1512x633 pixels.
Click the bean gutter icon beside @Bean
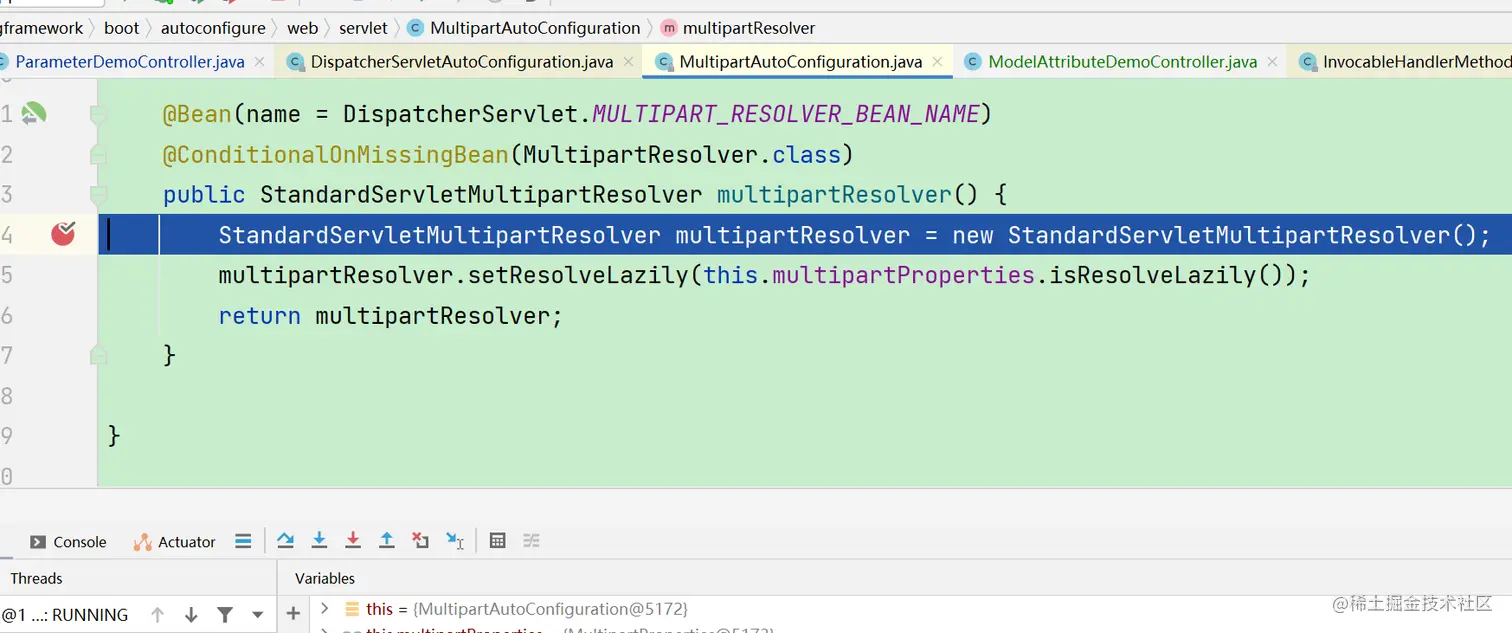point(33,114)
